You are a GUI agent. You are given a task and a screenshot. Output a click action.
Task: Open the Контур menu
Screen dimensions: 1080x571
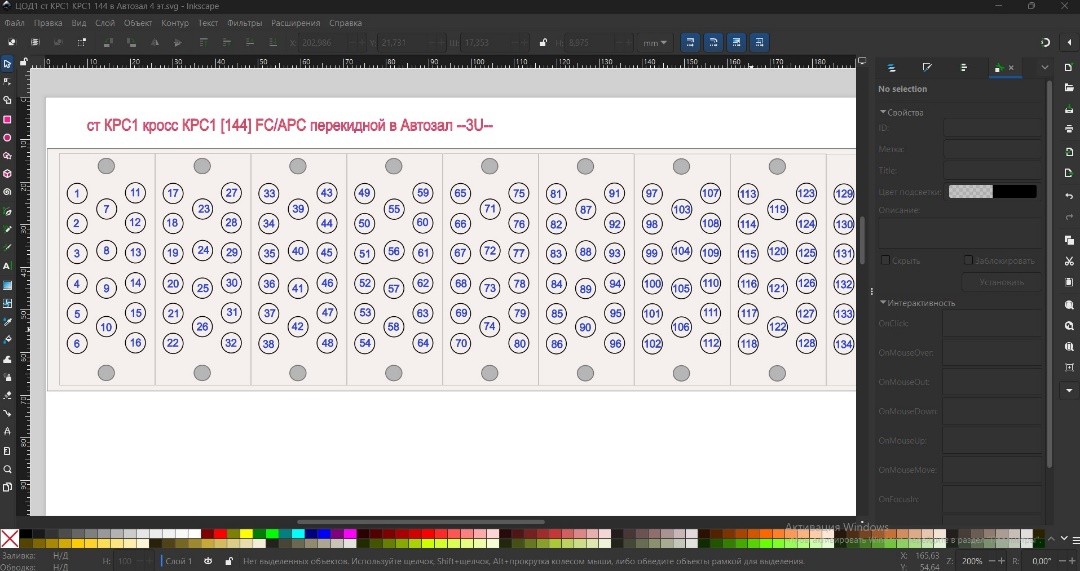pyautogui.click(x=175, y=23)
